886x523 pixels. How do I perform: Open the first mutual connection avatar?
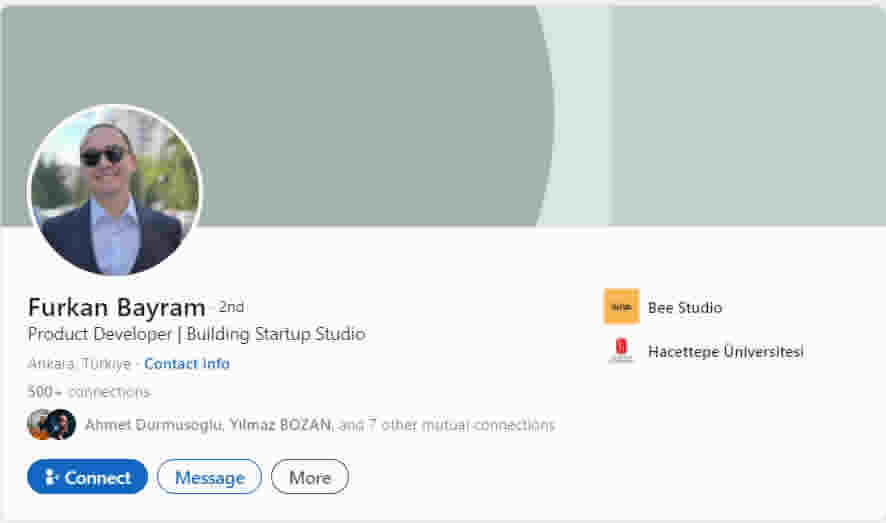[x=37, y=425]
